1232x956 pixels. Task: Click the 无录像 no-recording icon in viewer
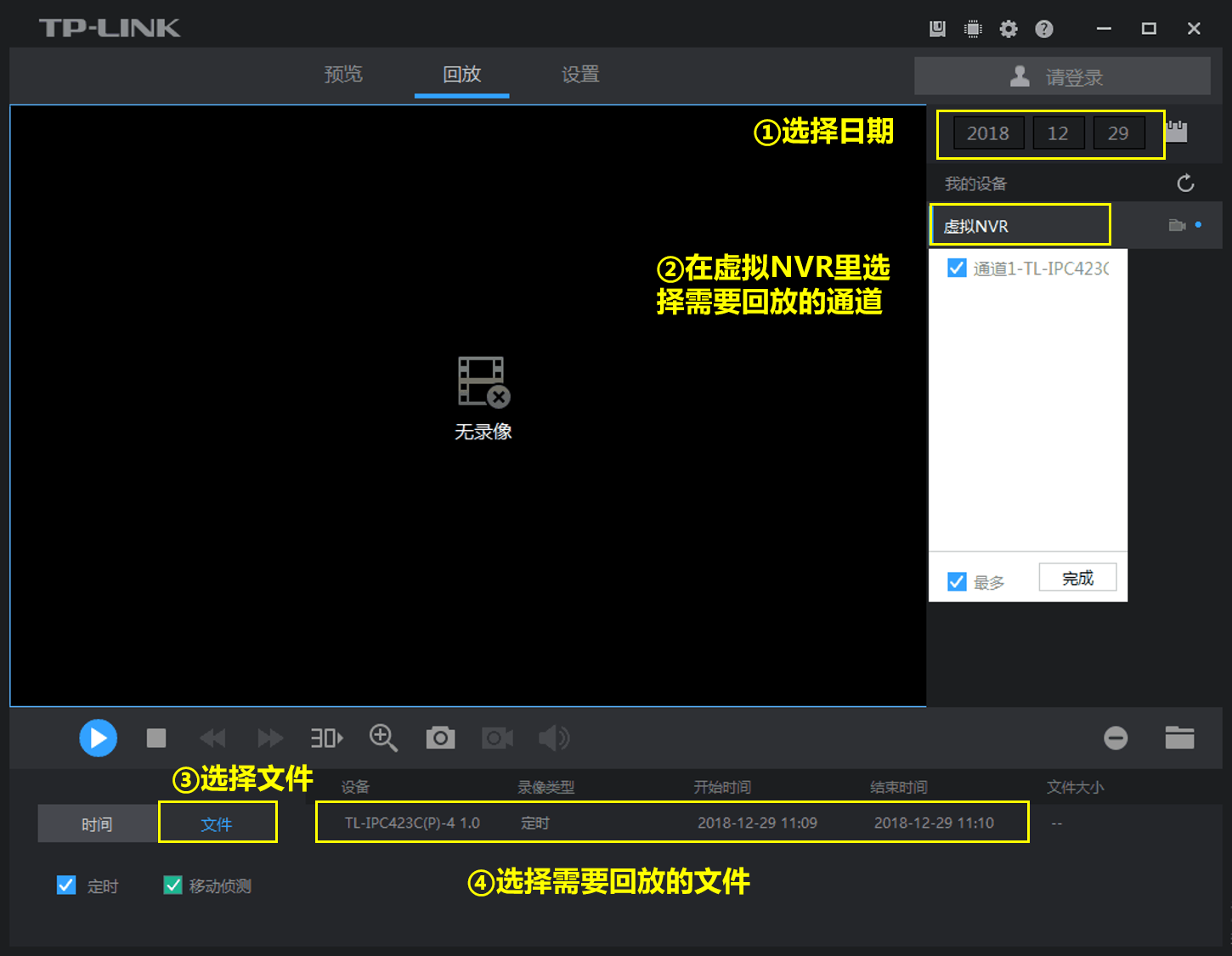(484, 382)
